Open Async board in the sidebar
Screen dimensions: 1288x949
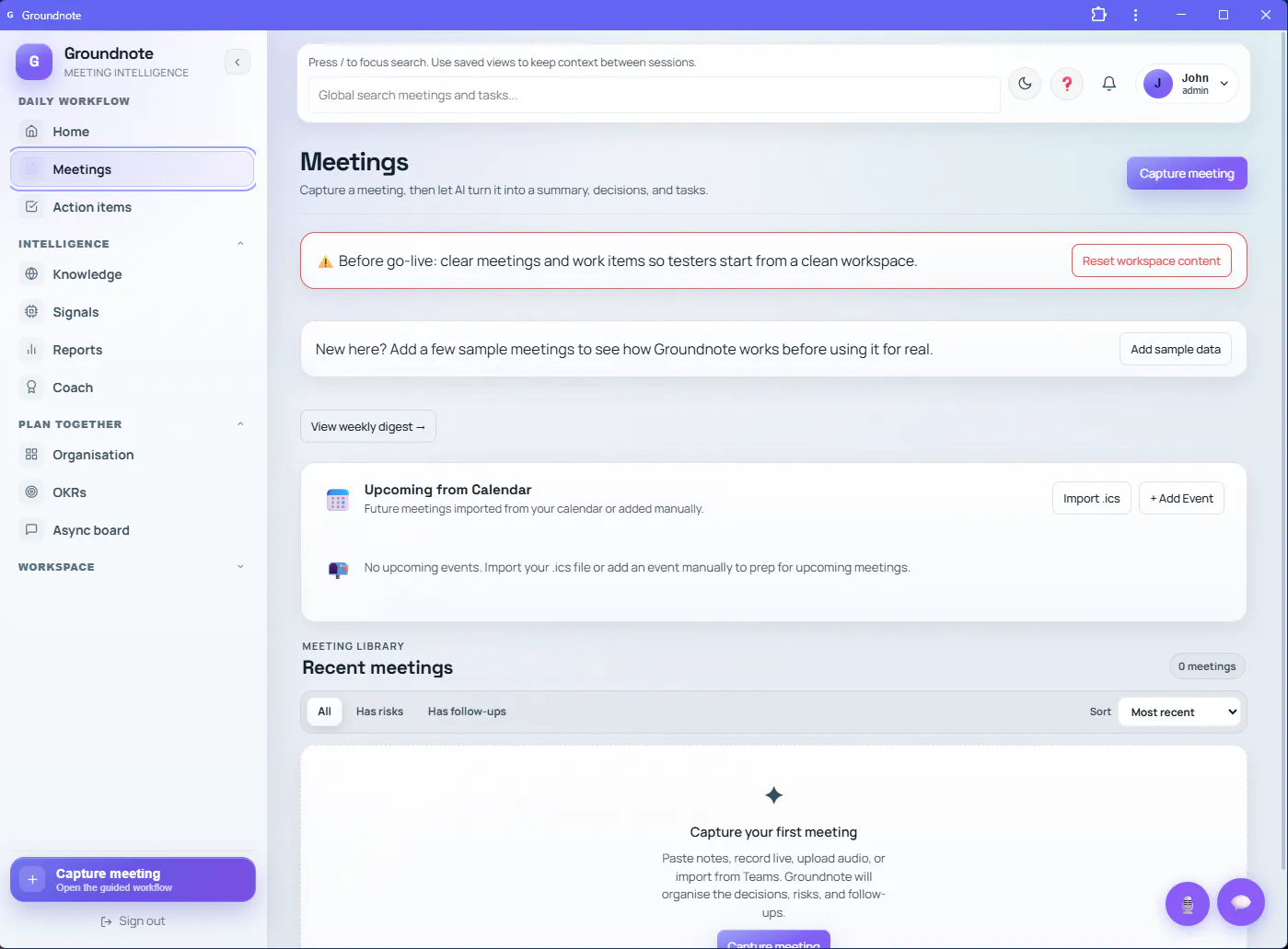tap(133, 530)
